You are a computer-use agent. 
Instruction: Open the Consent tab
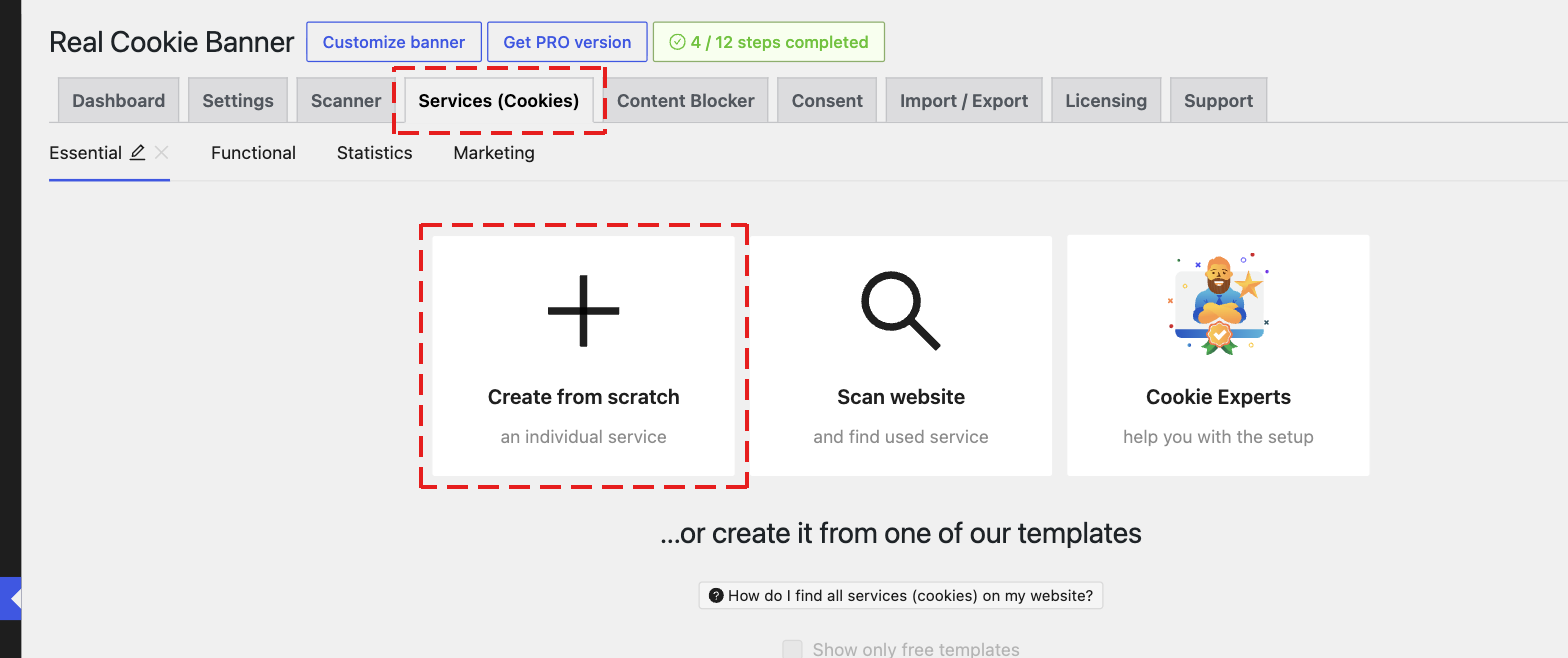coord(827,100)
